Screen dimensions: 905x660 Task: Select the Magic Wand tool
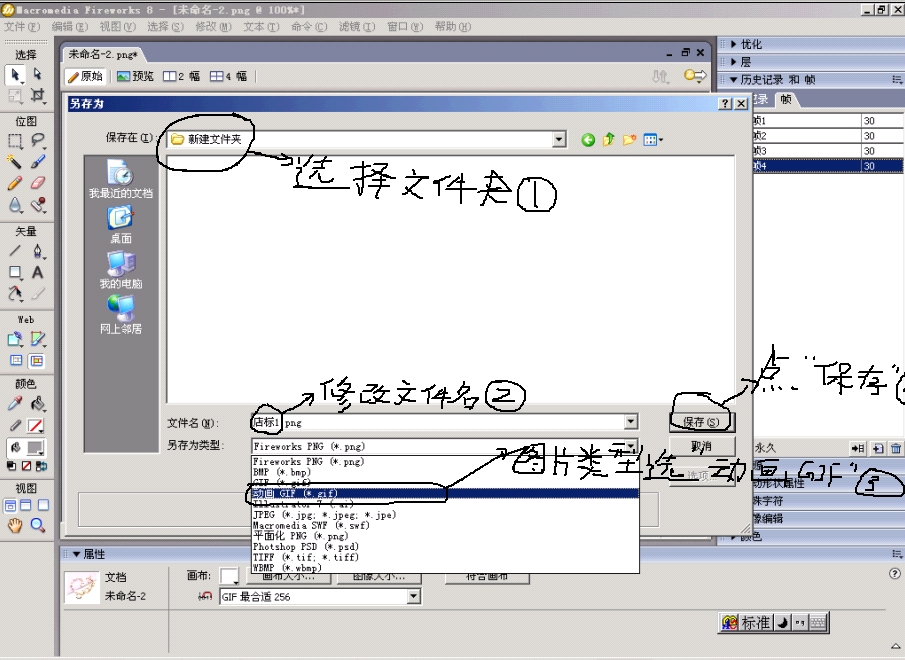click(15, 162)
